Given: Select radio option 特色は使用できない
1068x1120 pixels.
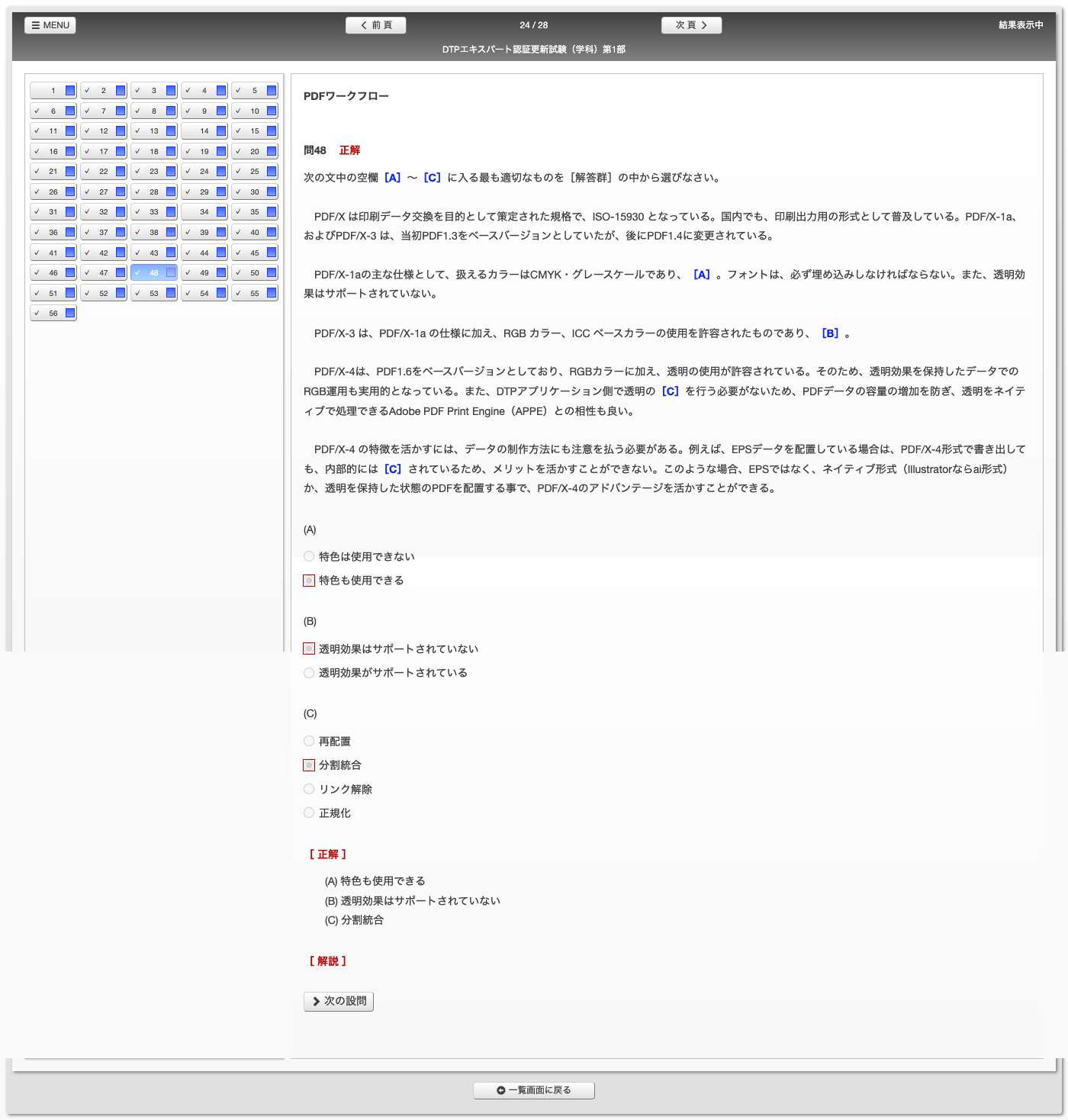Looking at the screenshot, I should [x=309, y=556].
